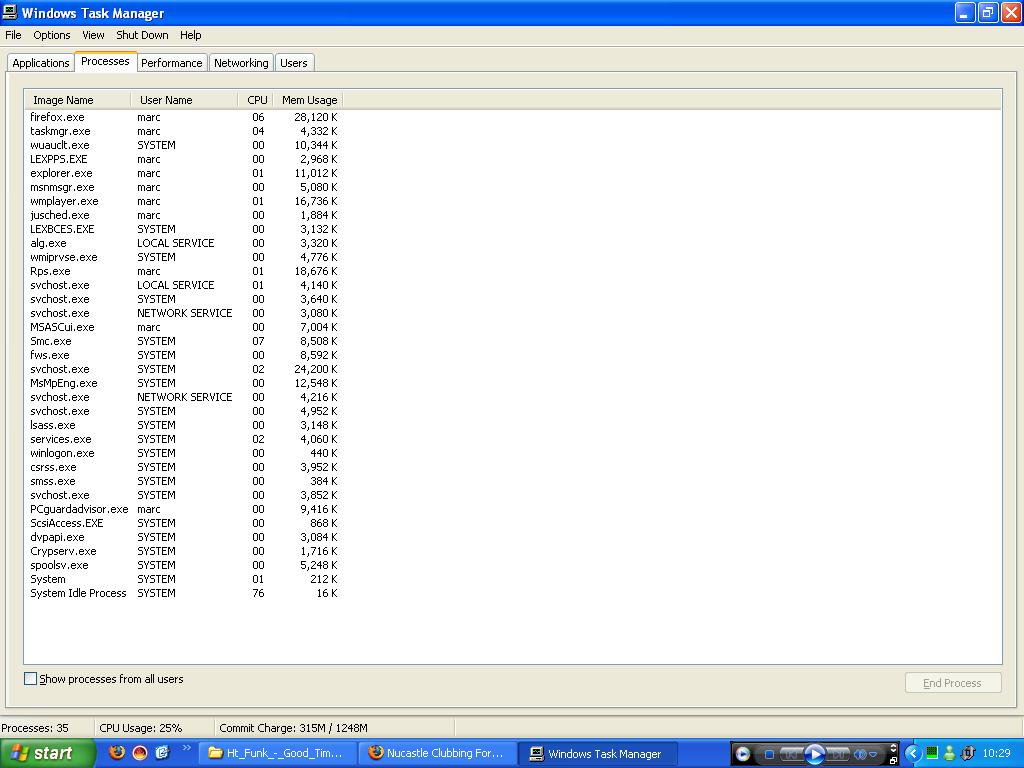
Task: Open the Media Player volume dropdown arrow
Action: [874, 754]
